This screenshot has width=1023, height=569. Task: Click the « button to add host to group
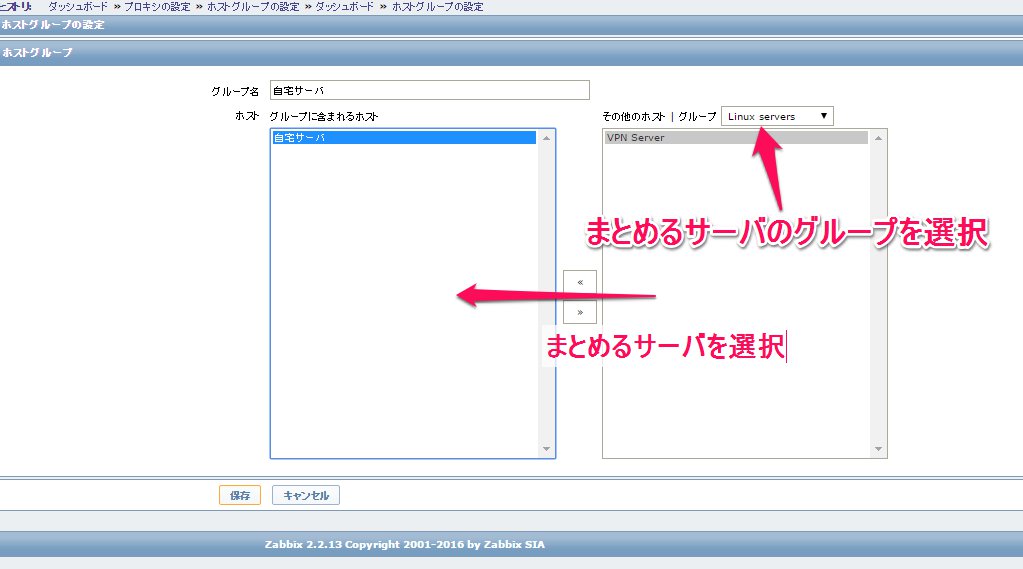(x=580, y=281)
